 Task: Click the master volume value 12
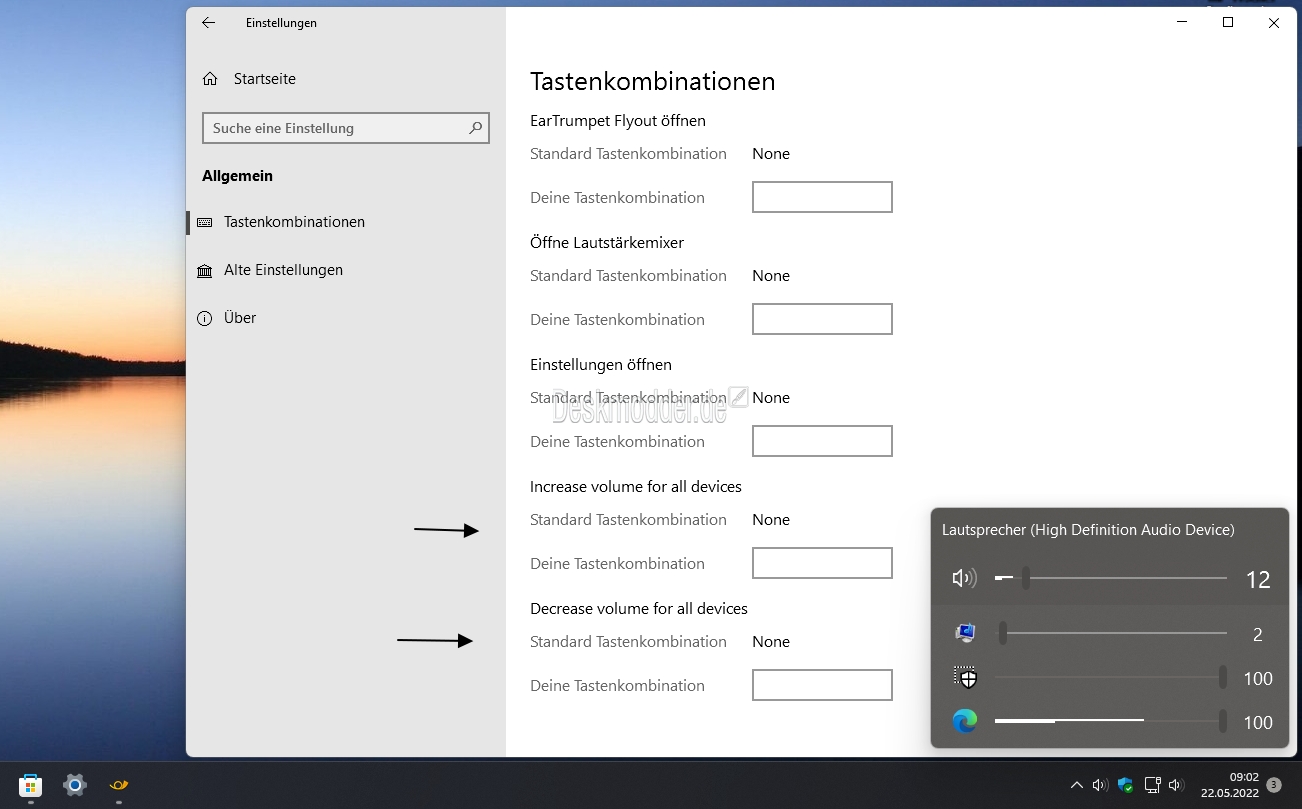tap(1258, 579)
